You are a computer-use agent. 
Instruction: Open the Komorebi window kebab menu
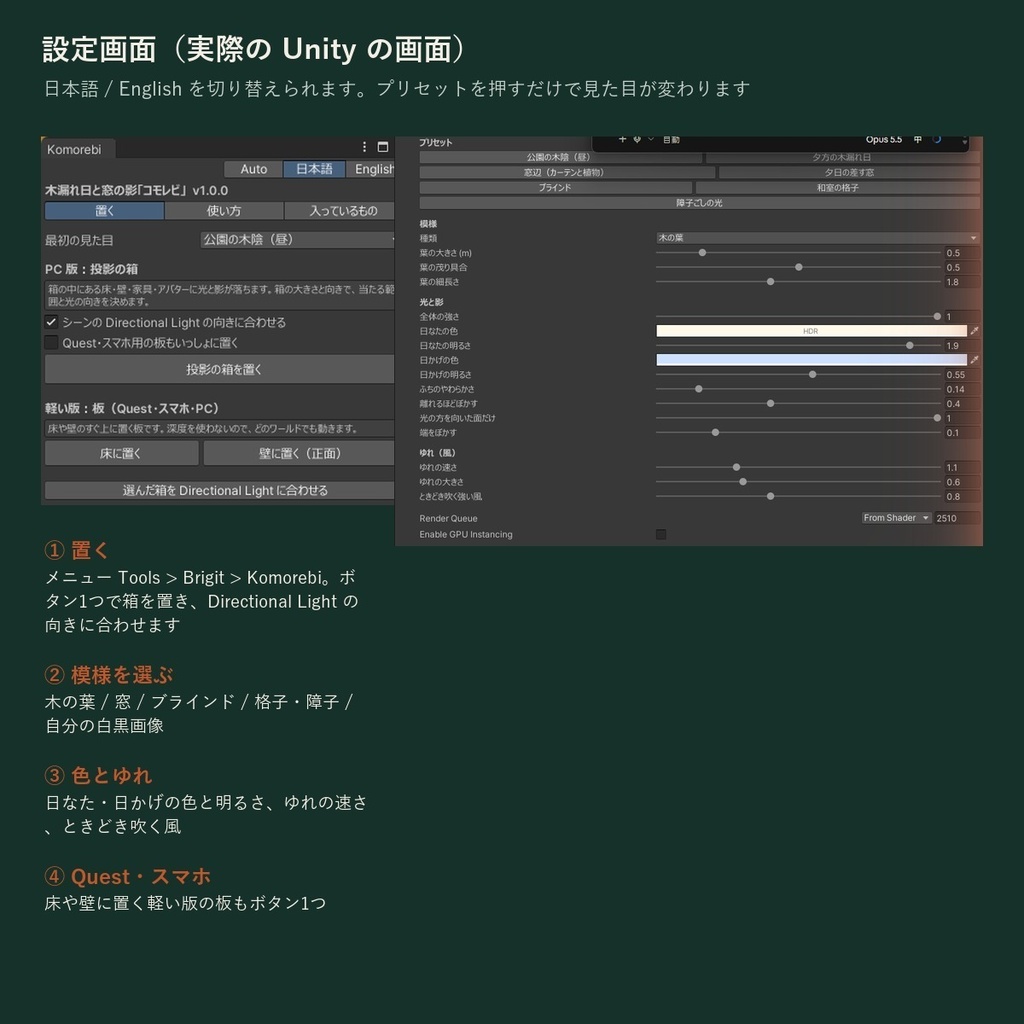click(x=364, y=147)
